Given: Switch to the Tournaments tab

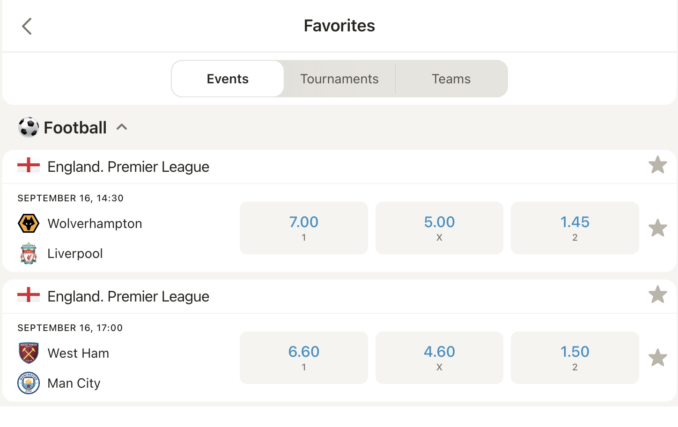Looking at the screenshot, I should click(339, 79).
